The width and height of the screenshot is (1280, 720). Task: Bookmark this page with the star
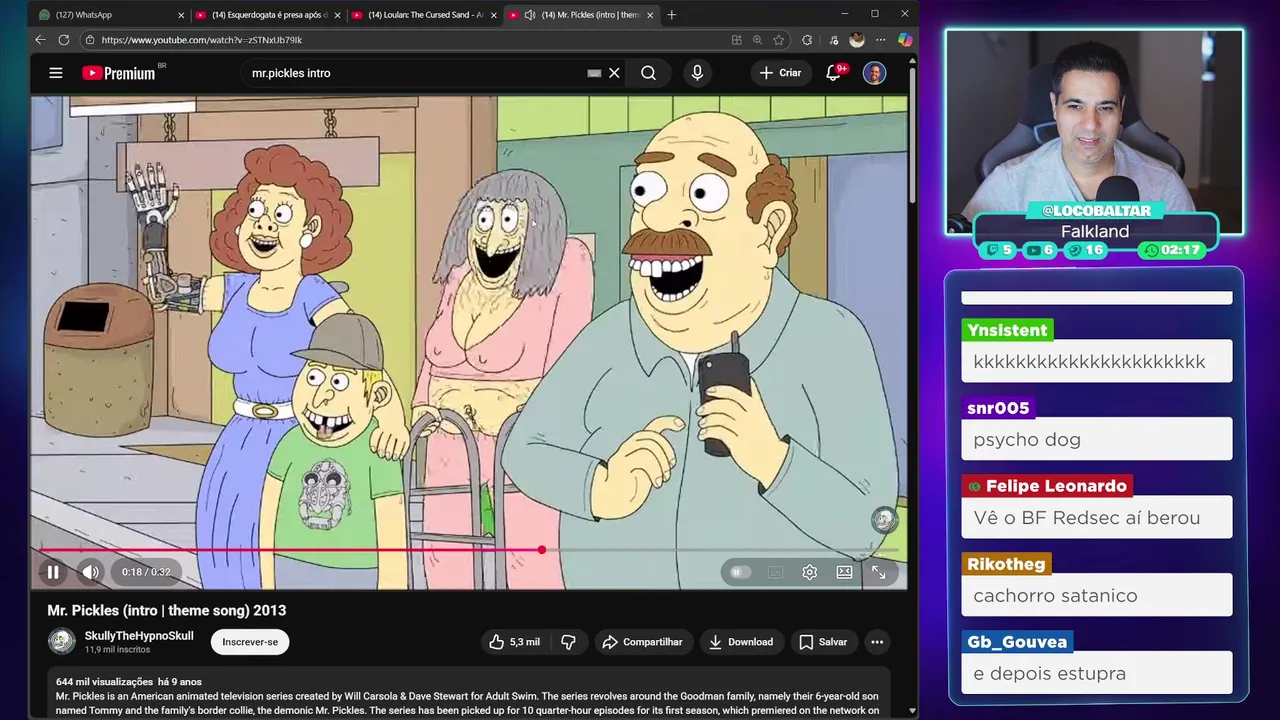click(779, 40)
